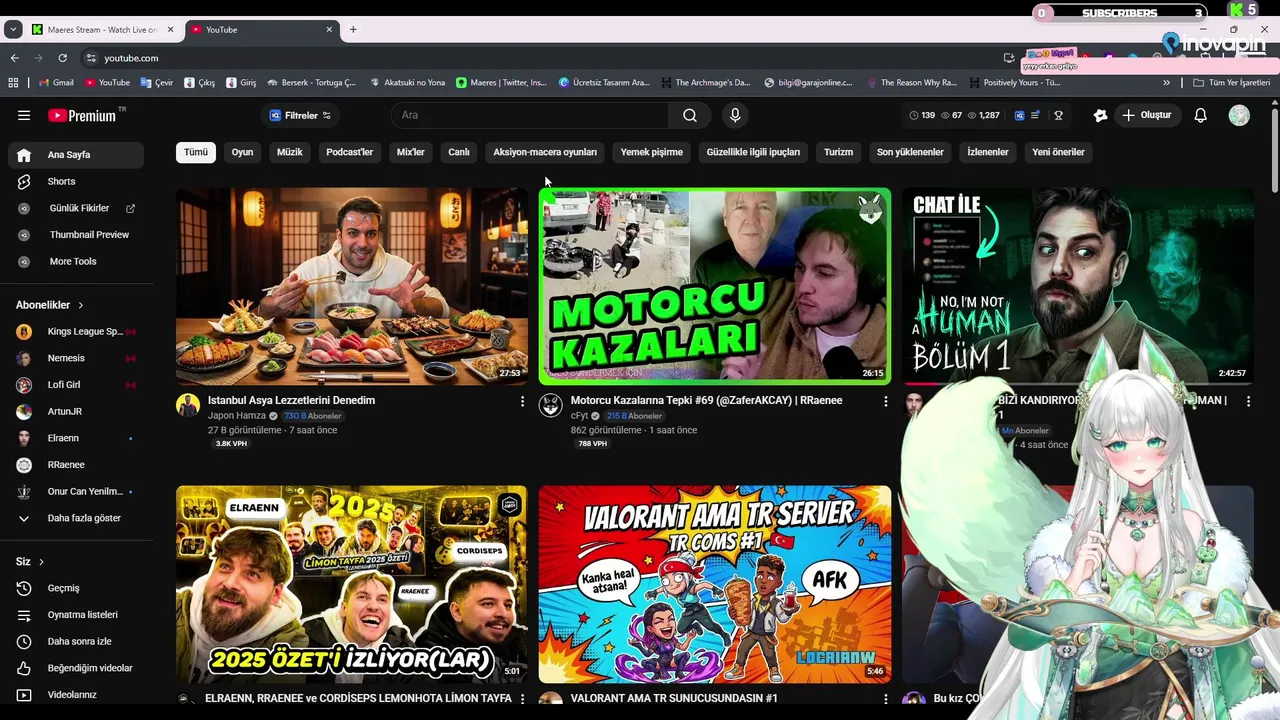Close the YouTube browser tab

coord(329,30)
